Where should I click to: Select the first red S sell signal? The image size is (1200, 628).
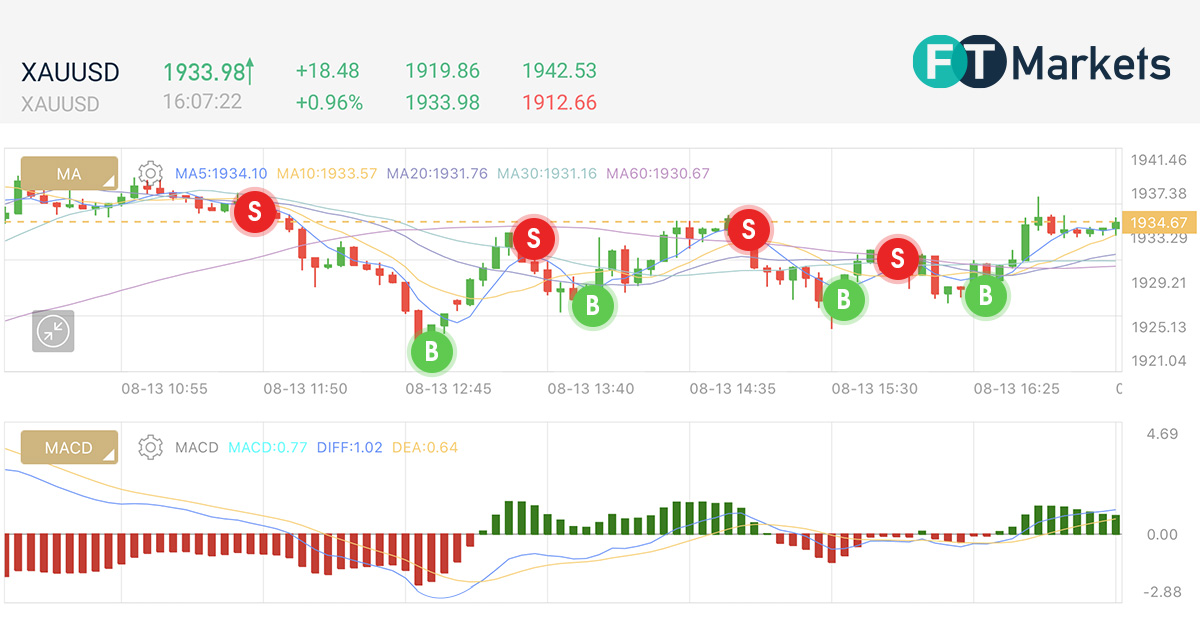(x=256, y=211)
